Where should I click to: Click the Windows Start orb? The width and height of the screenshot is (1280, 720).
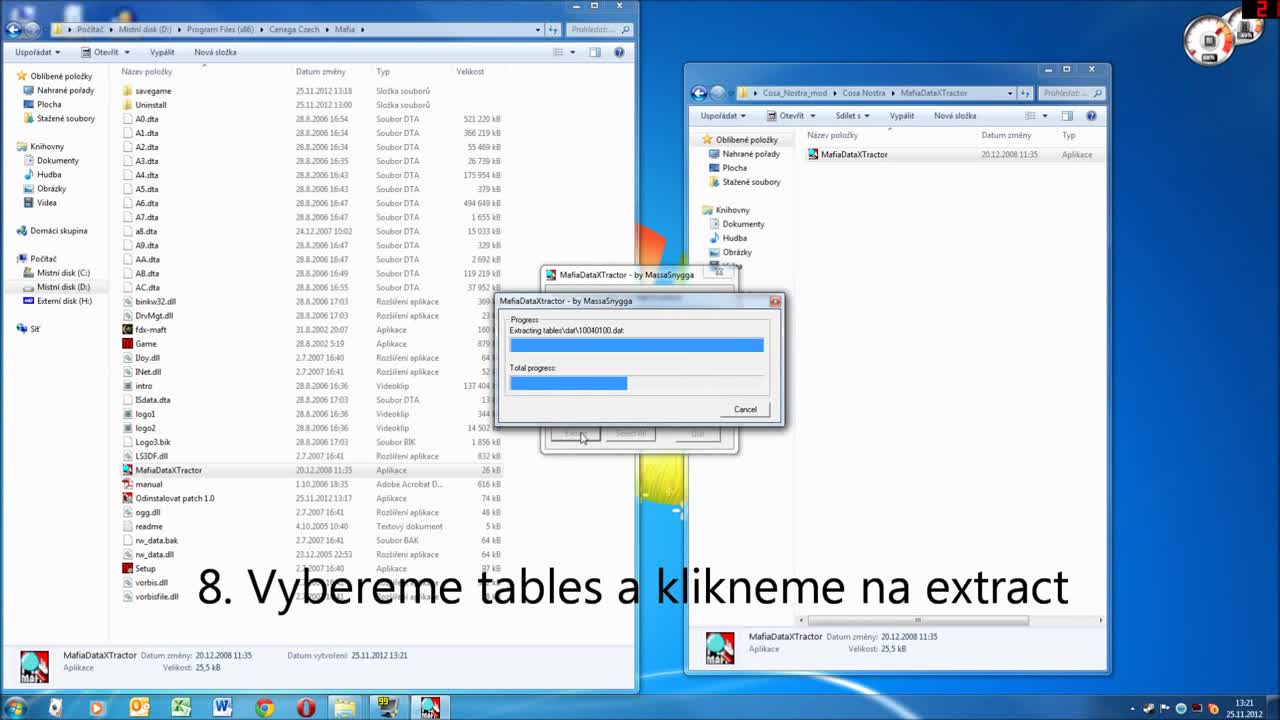pos(15,708)
